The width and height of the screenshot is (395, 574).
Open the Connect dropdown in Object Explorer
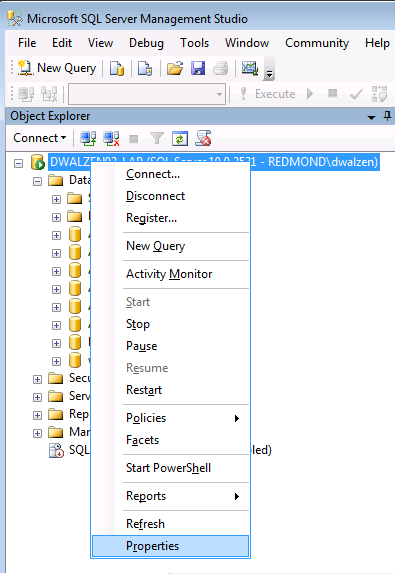coord(40,138)
